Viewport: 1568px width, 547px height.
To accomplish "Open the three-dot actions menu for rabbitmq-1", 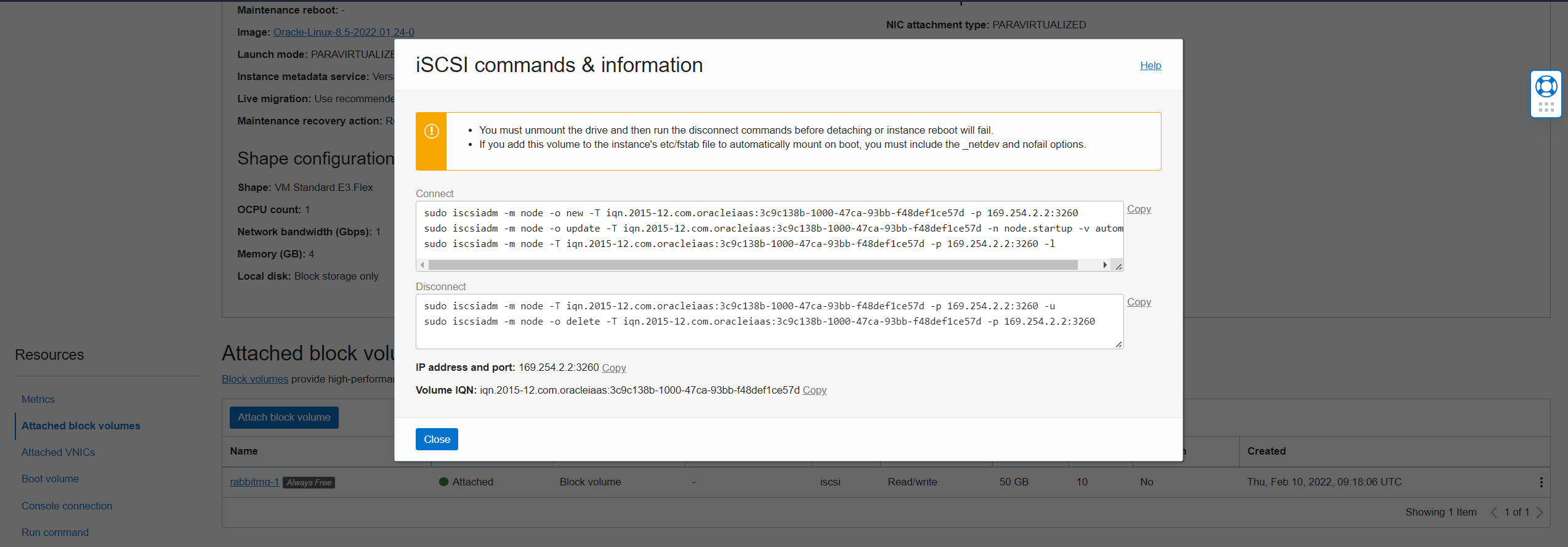I will [x=1541, y=482].
